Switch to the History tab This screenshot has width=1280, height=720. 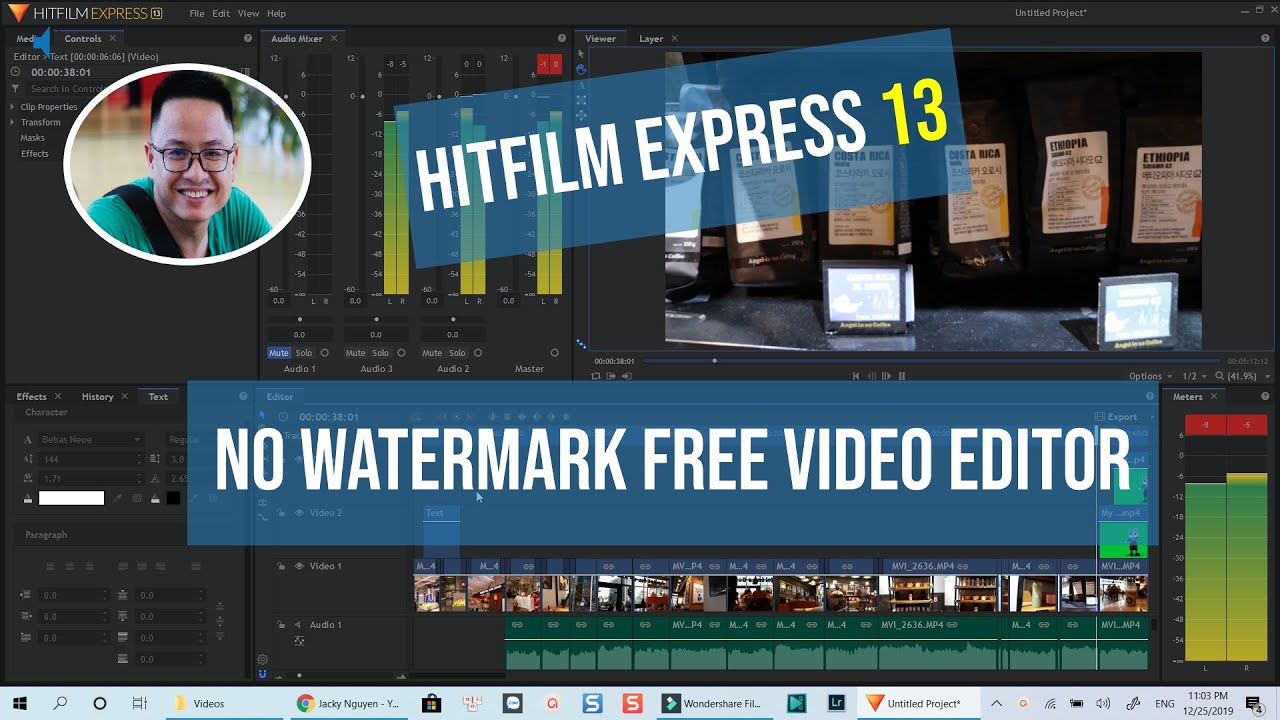pos(97,396)
